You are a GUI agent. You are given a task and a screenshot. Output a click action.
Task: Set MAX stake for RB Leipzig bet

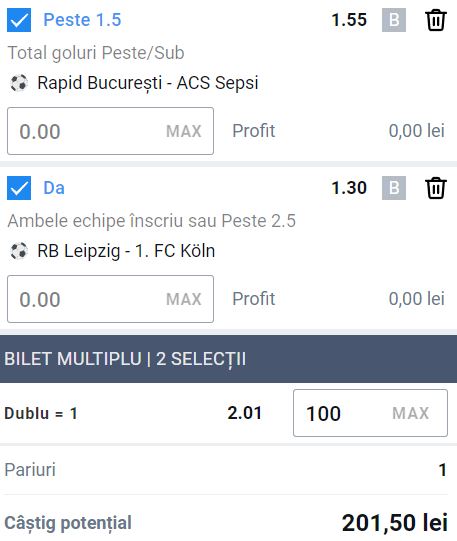pos(184,299)
